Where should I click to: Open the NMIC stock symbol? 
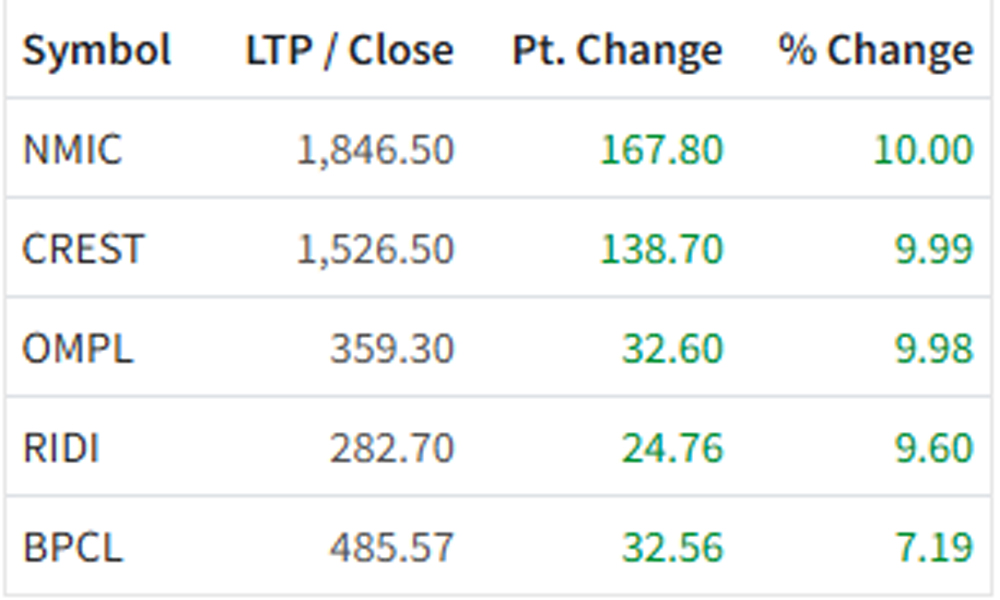(x=72, y=150)
